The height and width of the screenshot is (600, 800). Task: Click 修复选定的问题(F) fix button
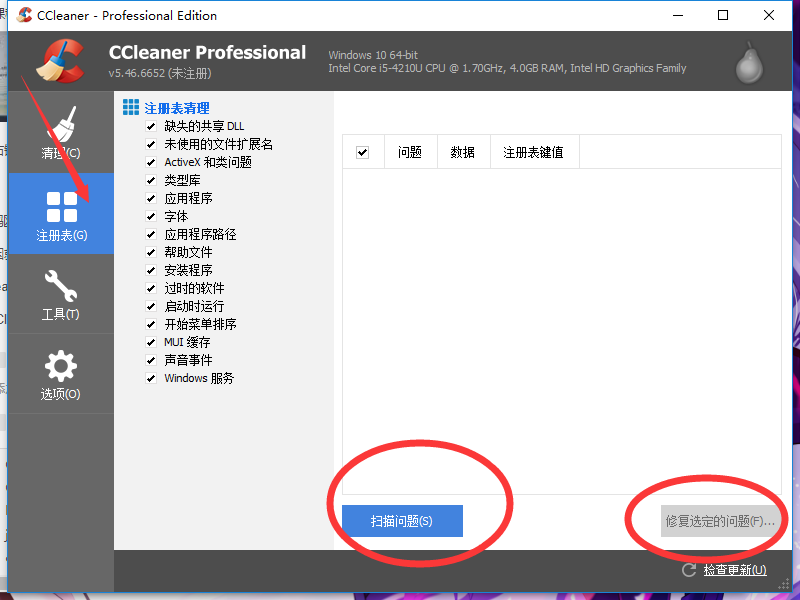point(720,521)
